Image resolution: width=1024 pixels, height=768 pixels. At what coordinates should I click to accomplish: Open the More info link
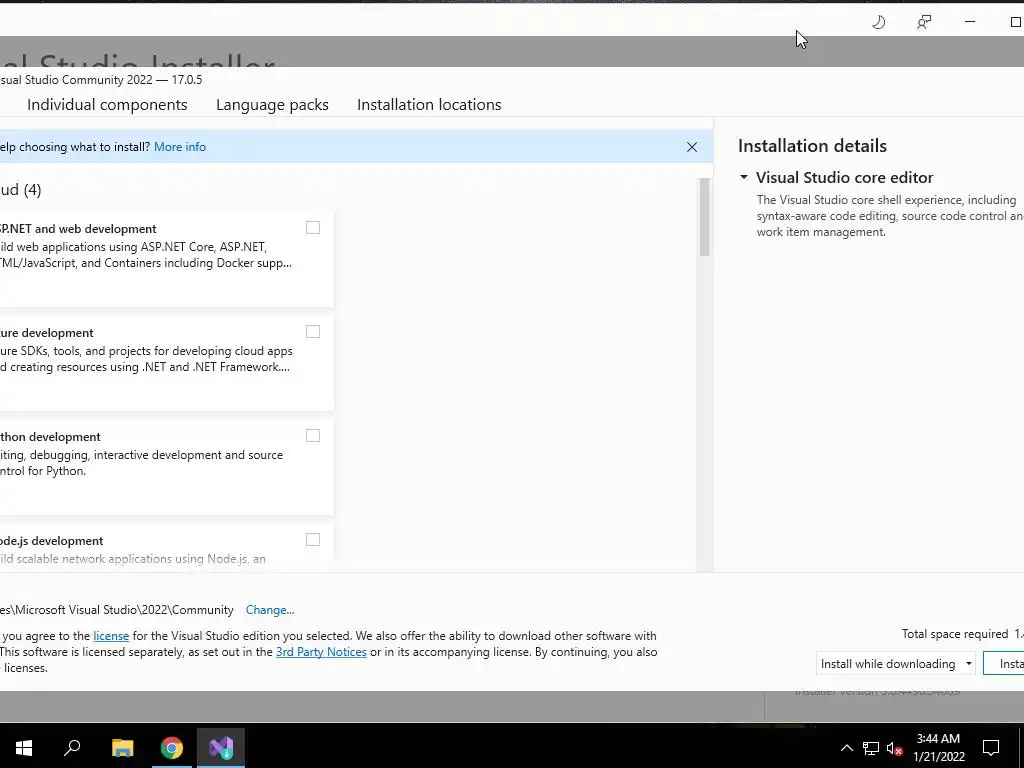[180, 147]
